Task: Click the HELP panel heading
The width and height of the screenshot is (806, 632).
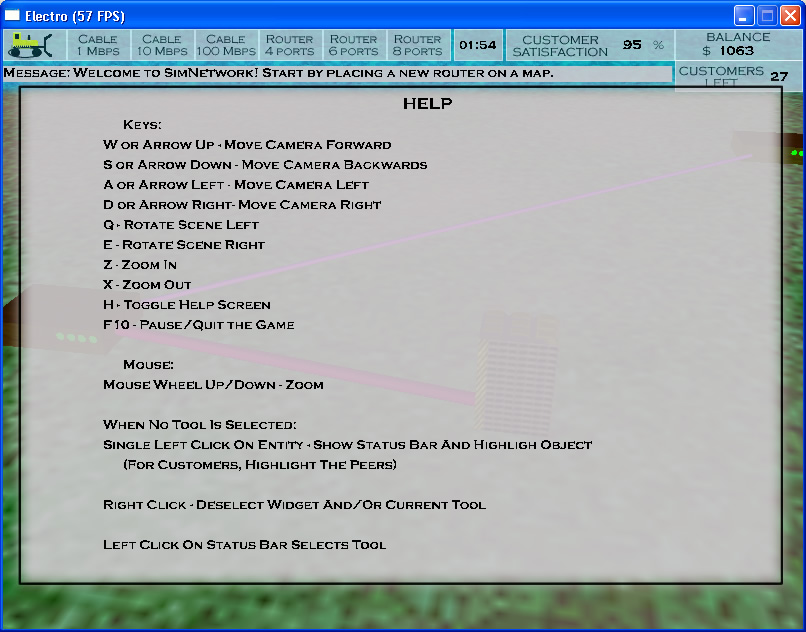Action: coord(427,104)
